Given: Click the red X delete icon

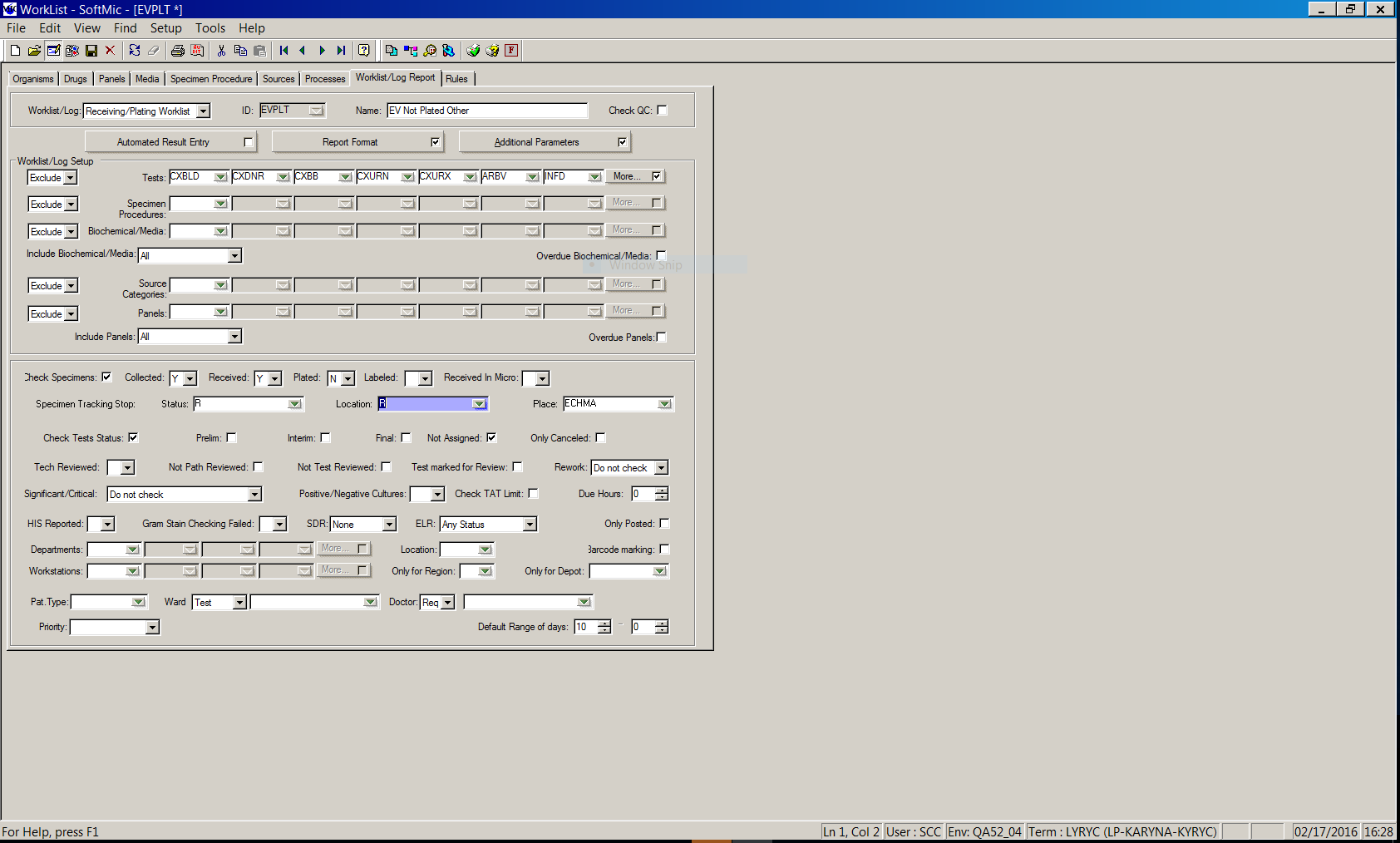Looking at the screenshot, I should [x=110, y=51].
